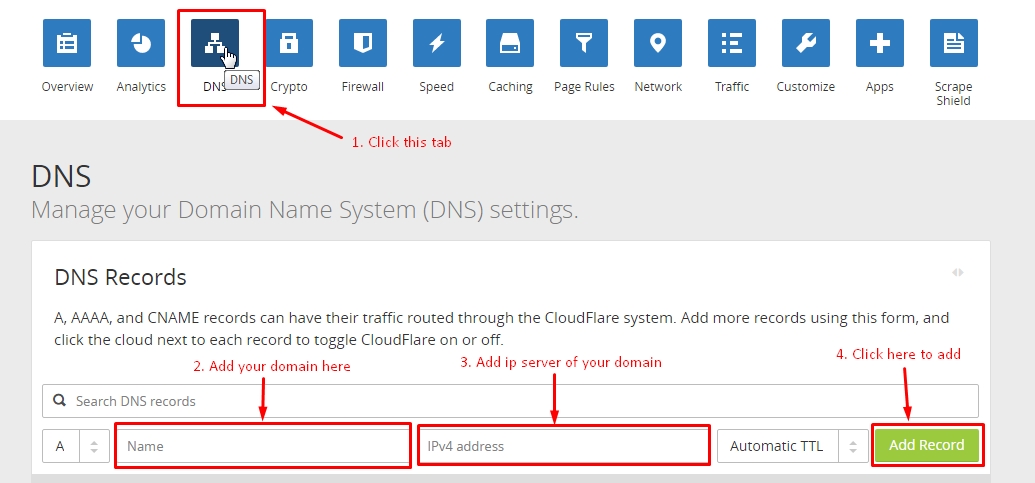1035x483 pixels.
Task: Open the Apps plus icon
Action: [880, 43]
